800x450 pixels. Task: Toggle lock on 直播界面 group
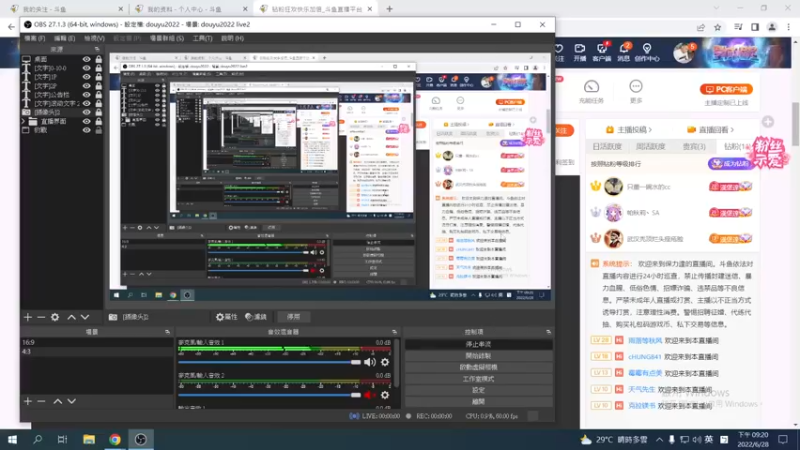[x=98, y=121]
